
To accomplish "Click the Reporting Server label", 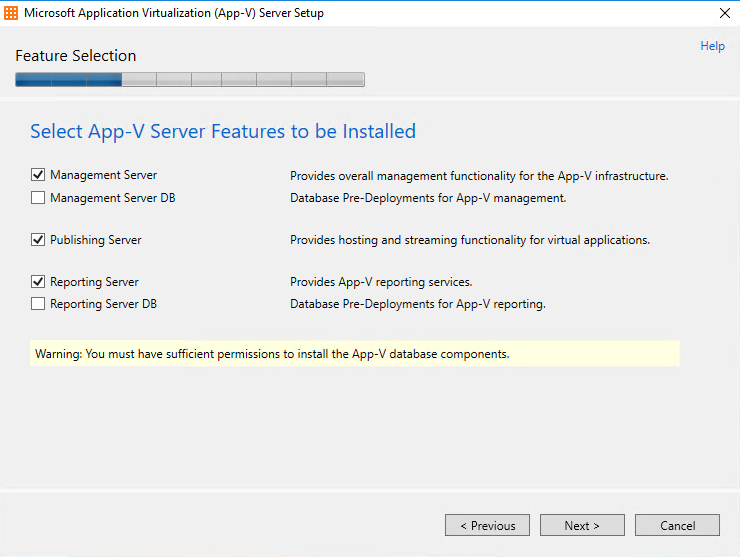I will coord(94,282).
